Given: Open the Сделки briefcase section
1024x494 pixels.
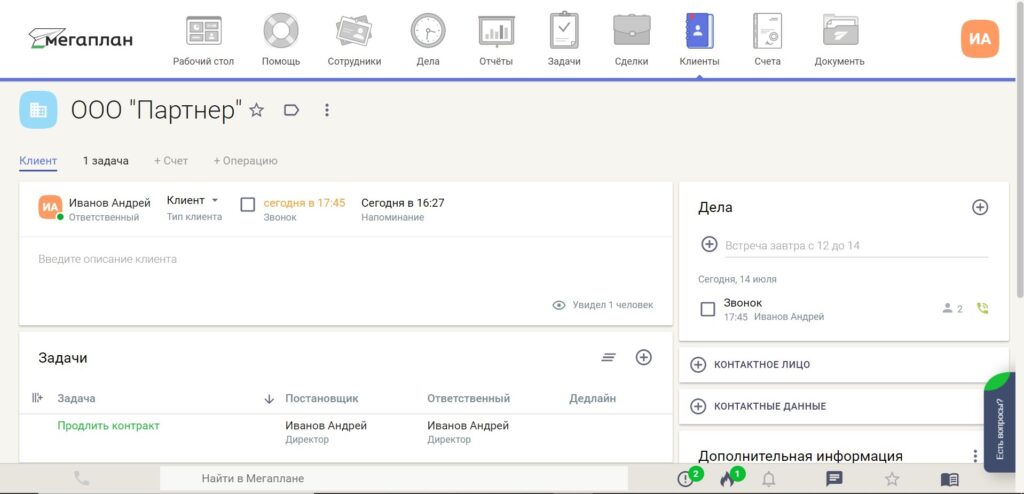Looking at the screenshot, I should 632,41.
